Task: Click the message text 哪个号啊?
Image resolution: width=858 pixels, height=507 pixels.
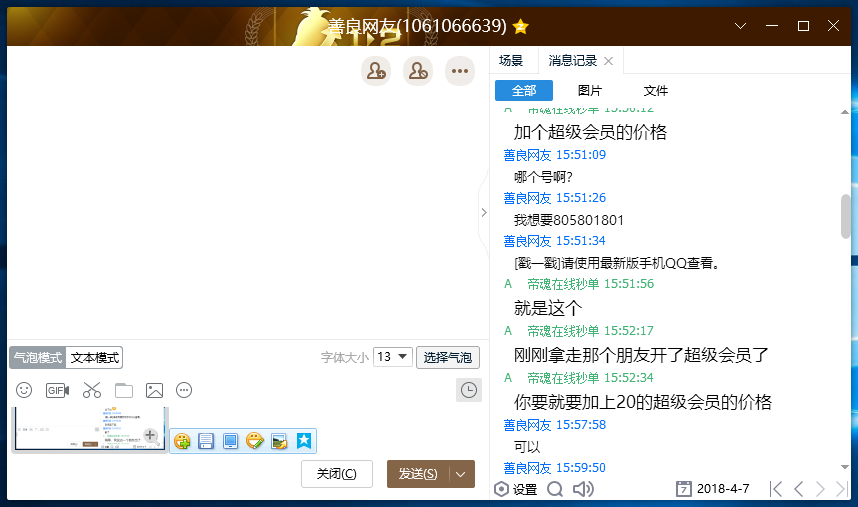Action: (x=543, y=177)
